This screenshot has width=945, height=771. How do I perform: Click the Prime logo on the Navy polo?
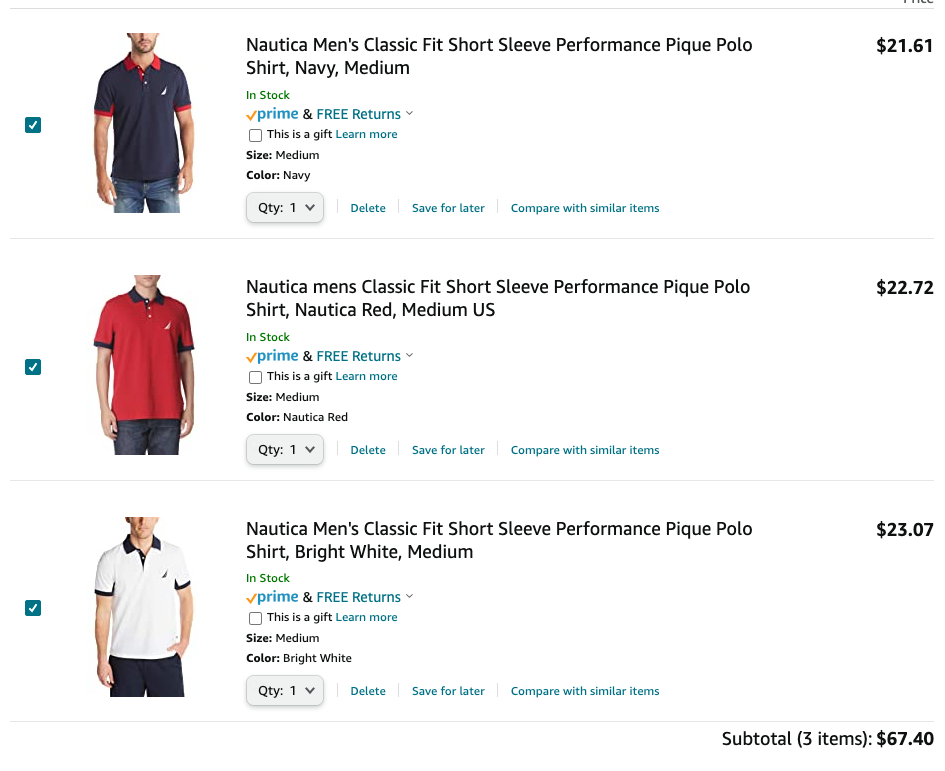[273, 114]
